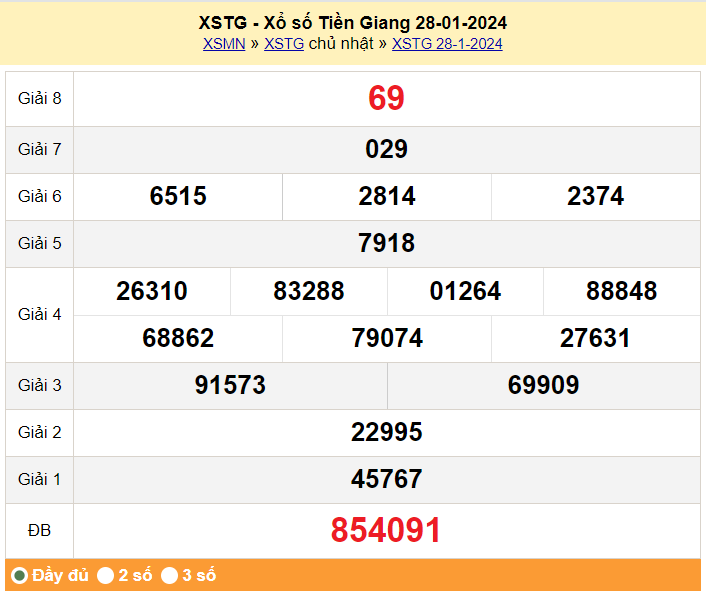Open the XSTG breadcrumb link

coord(284,44)
